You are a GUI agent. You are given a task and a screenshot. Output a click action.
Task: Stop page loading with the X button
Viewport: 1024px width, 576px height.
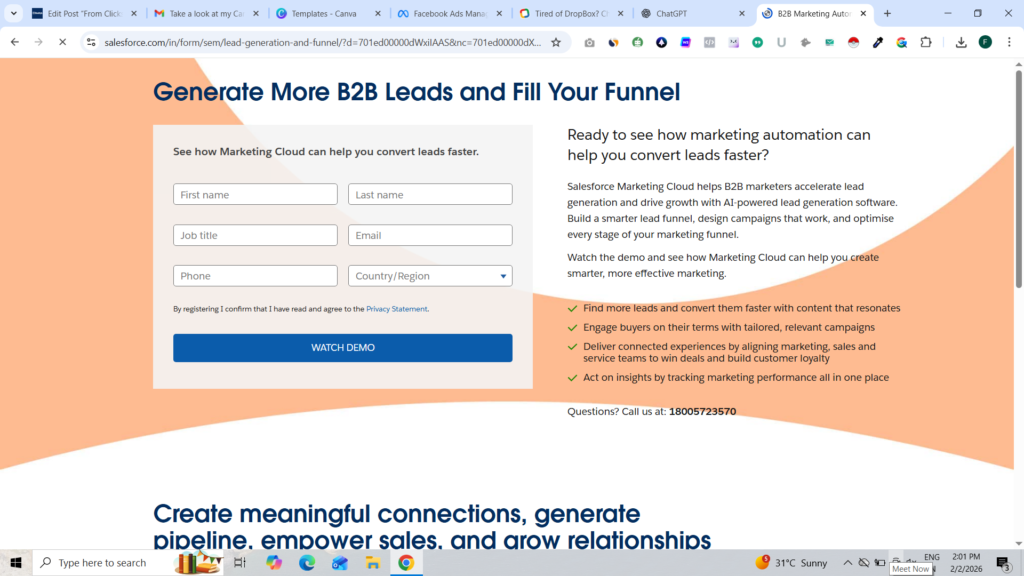(x=62, y=42)
